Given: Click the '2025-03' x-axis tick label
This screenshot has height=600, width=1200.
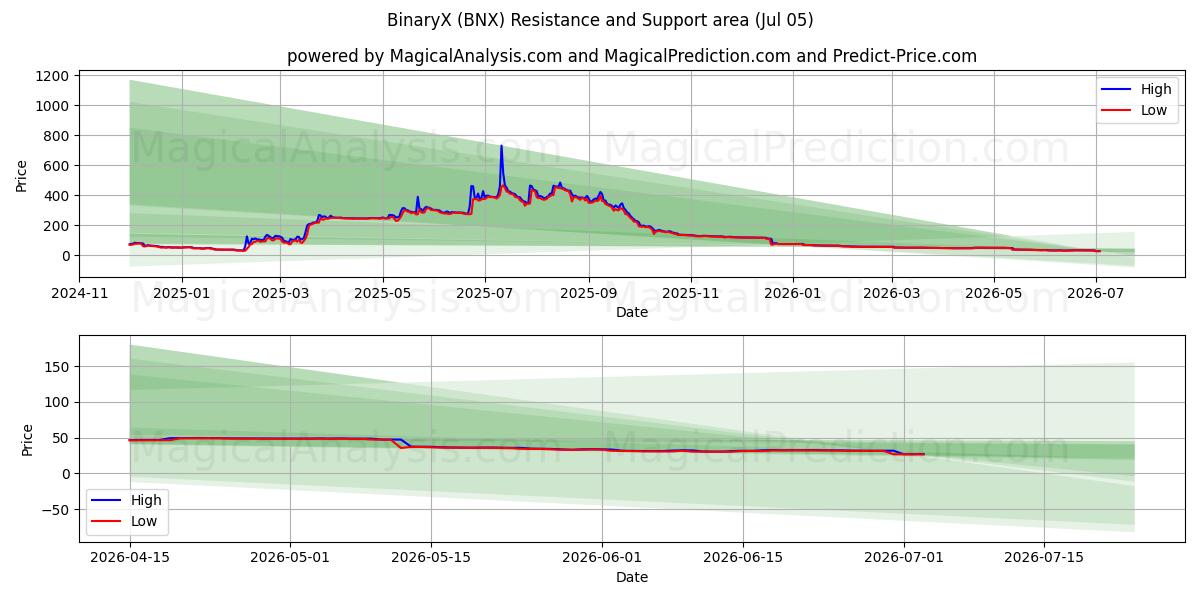Looking at the screenshot, I should click(x=280, y=294).
